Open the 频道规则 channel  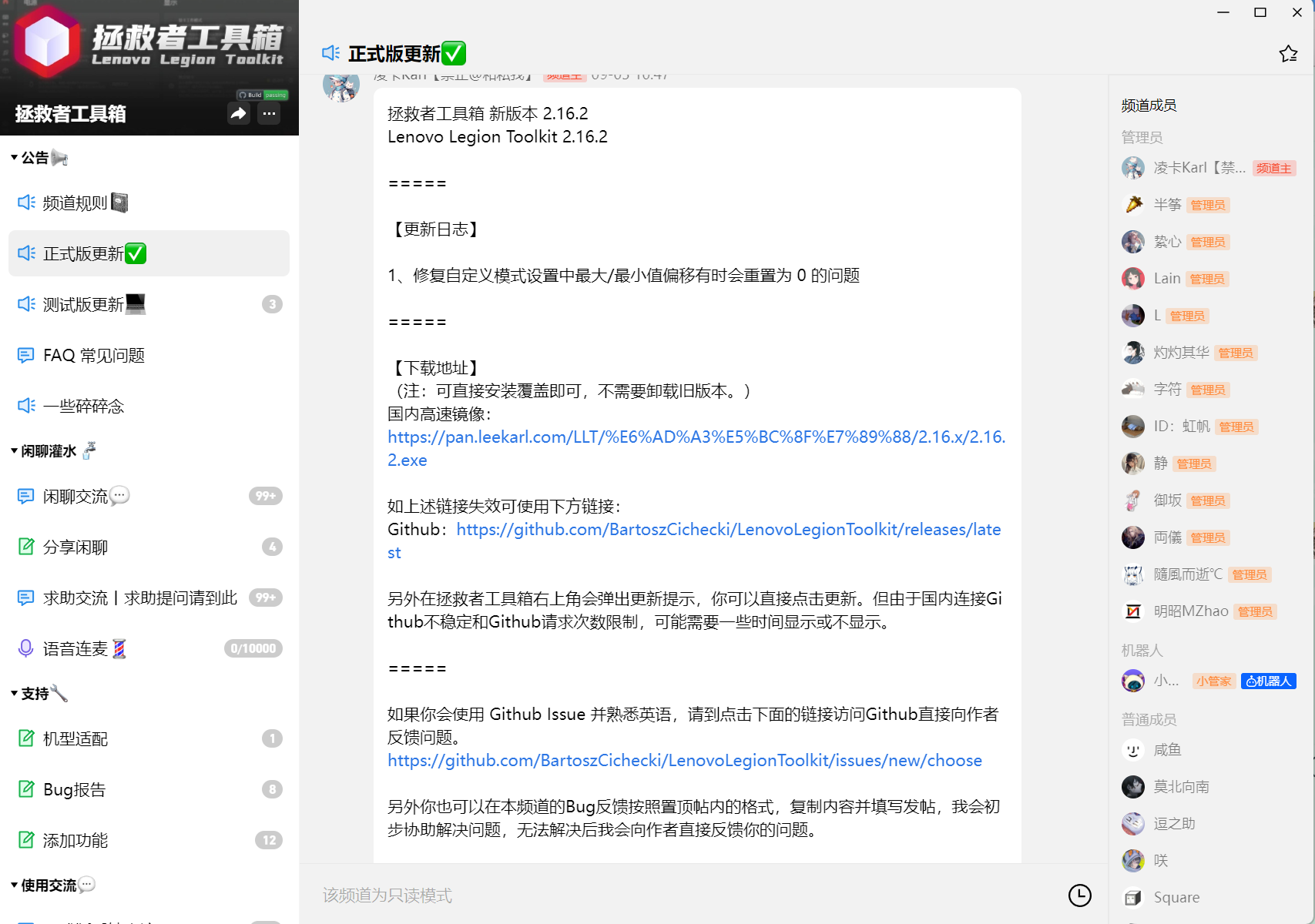[149, 203]
